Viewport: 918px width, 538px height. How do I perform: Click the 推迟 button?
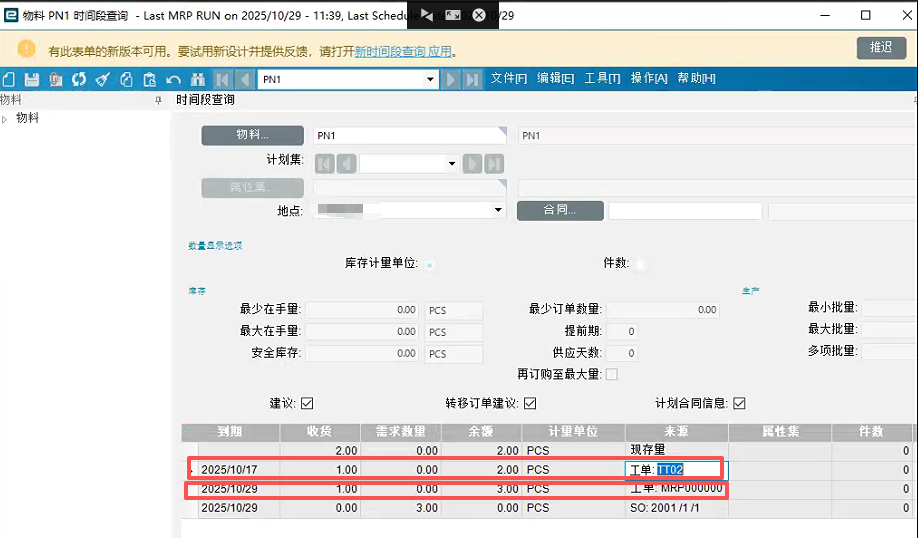click(x=881, y=47)
